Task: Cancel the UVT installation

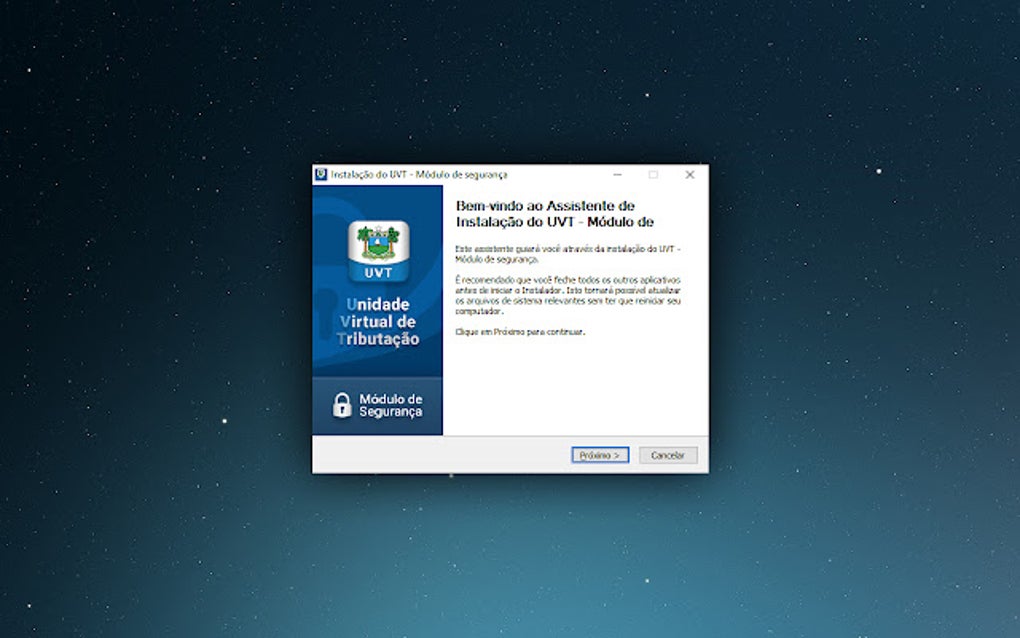Action: [667, 454]
